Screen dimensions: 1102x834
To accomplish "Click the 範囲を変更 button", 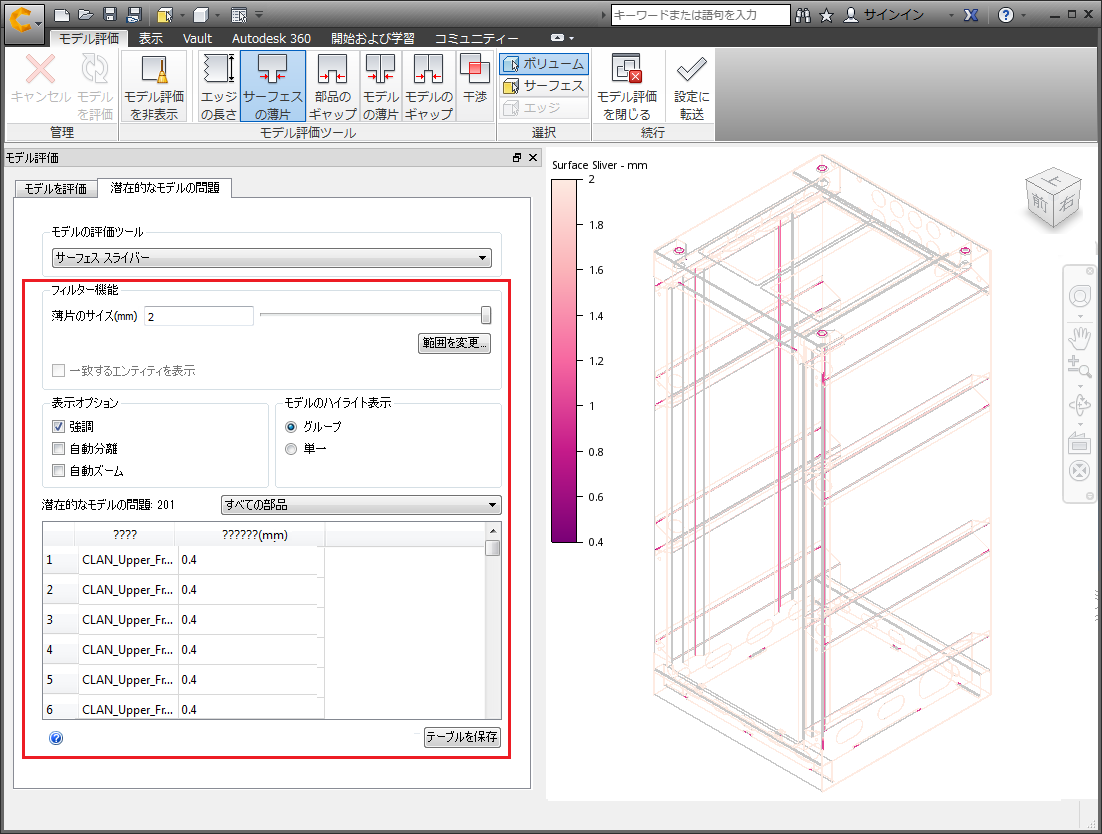I will (454, 343).
